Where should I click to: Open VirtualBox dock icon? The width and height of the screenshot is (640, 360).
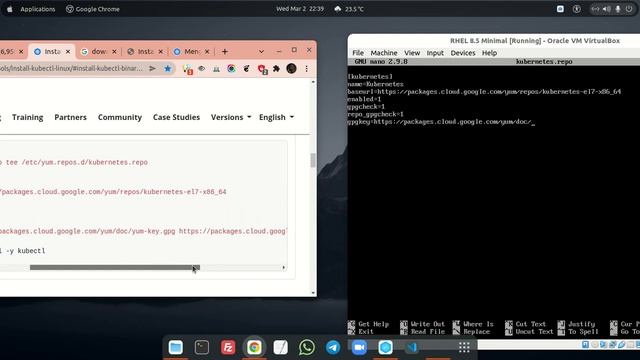tap(385, 347)
